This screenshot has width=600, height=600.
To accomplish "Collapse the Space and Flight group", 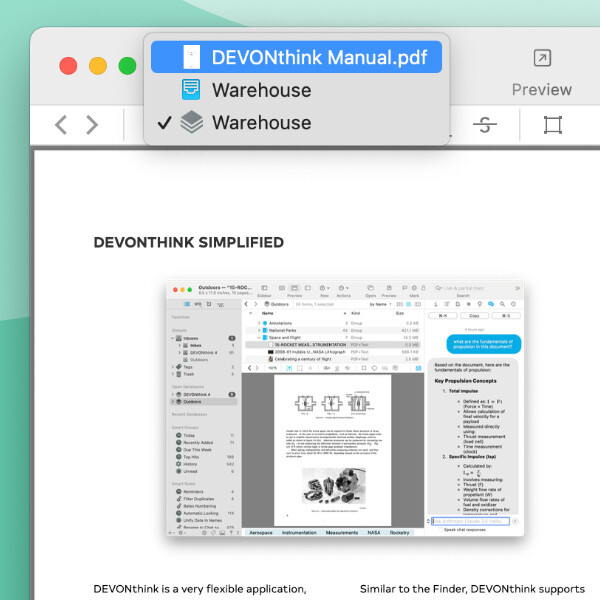I will 258,338.
